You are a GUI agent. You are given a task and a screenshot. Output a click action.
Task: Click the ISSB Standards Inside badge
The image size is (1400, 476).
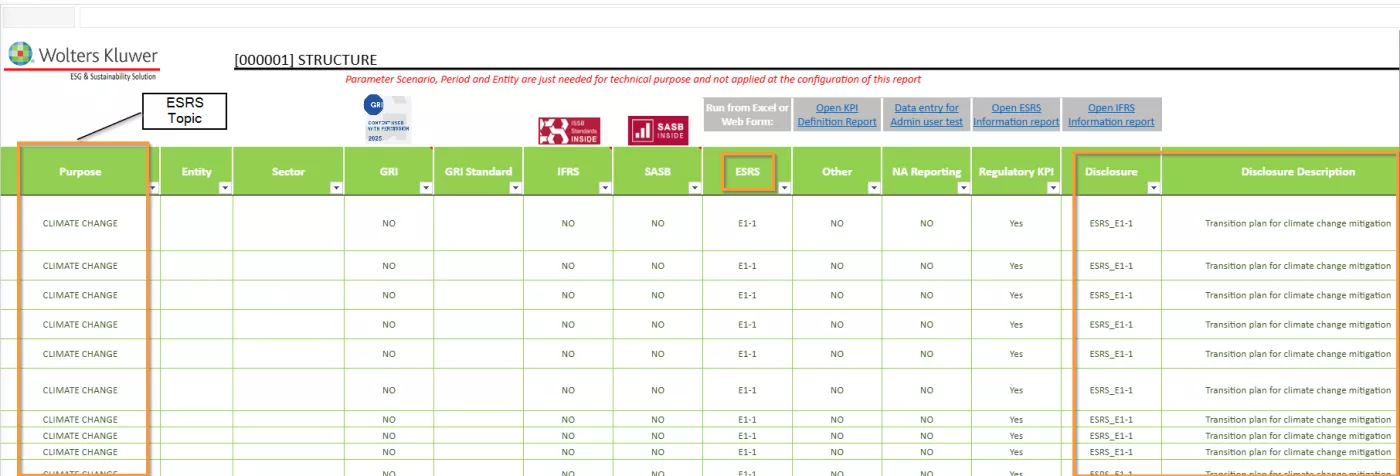coord(569,131)
